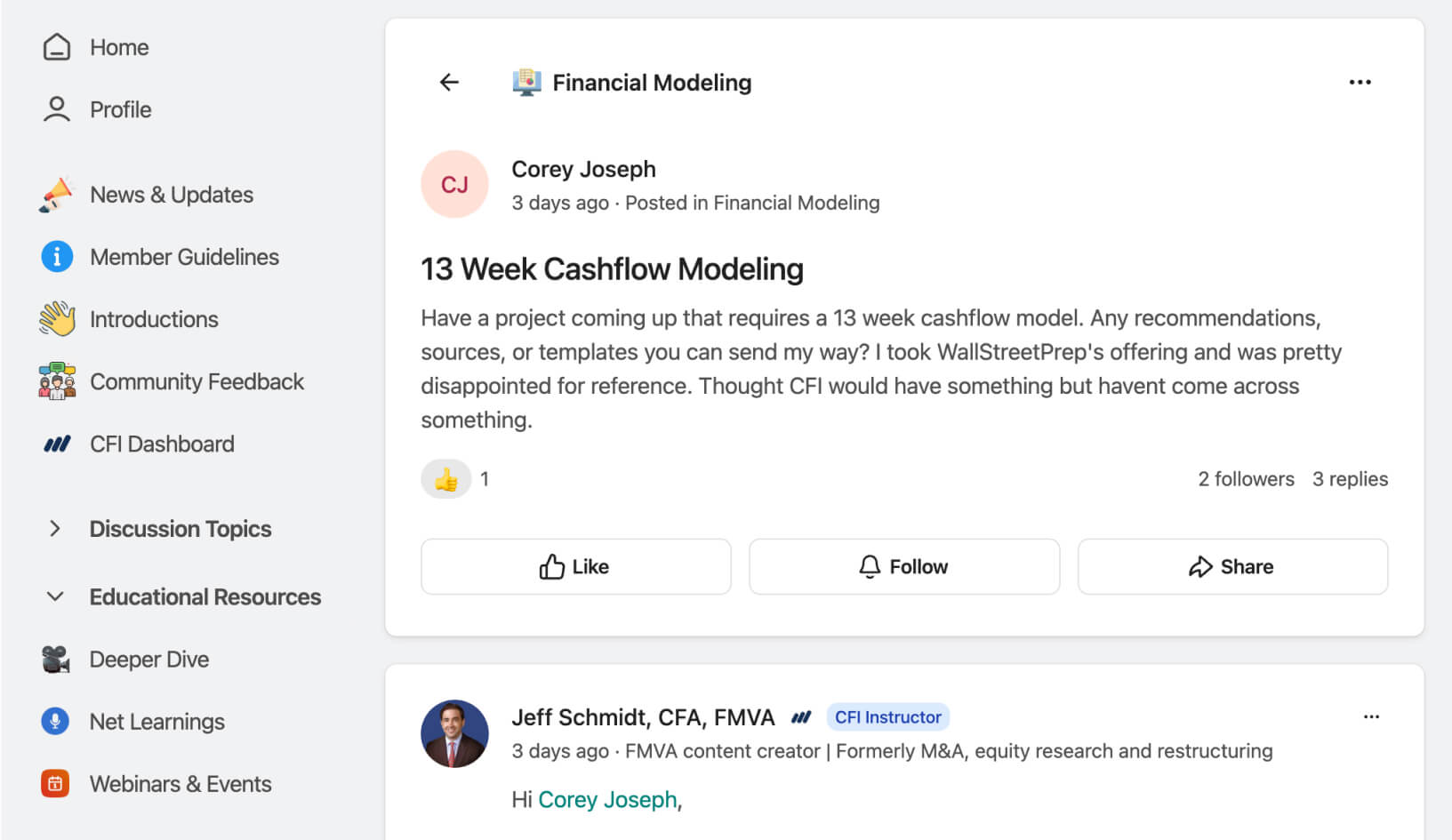The image size is (1452, 840).
Task: Open Member Guidelines info icon
Action: [x=57, y=257]
